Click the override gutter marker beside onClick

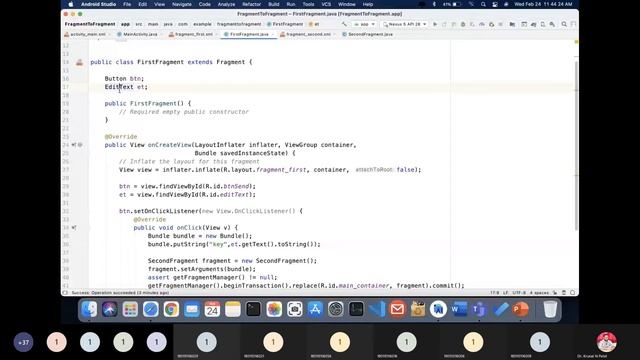click(74, 227)
